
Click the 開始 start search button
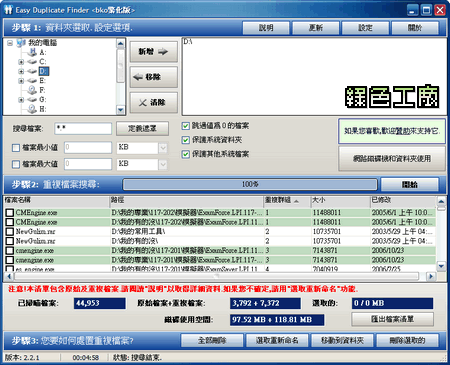(x=410, y=184)
